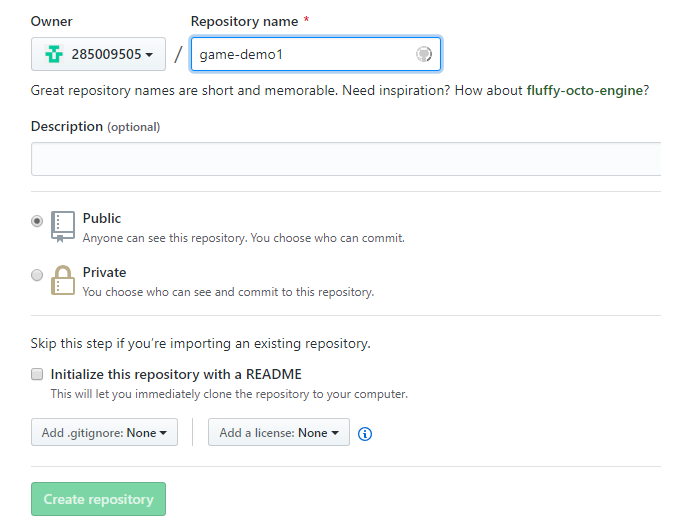Open the Owner dropdown 285009505
688x530 pixels.
[x=98, y=54]
